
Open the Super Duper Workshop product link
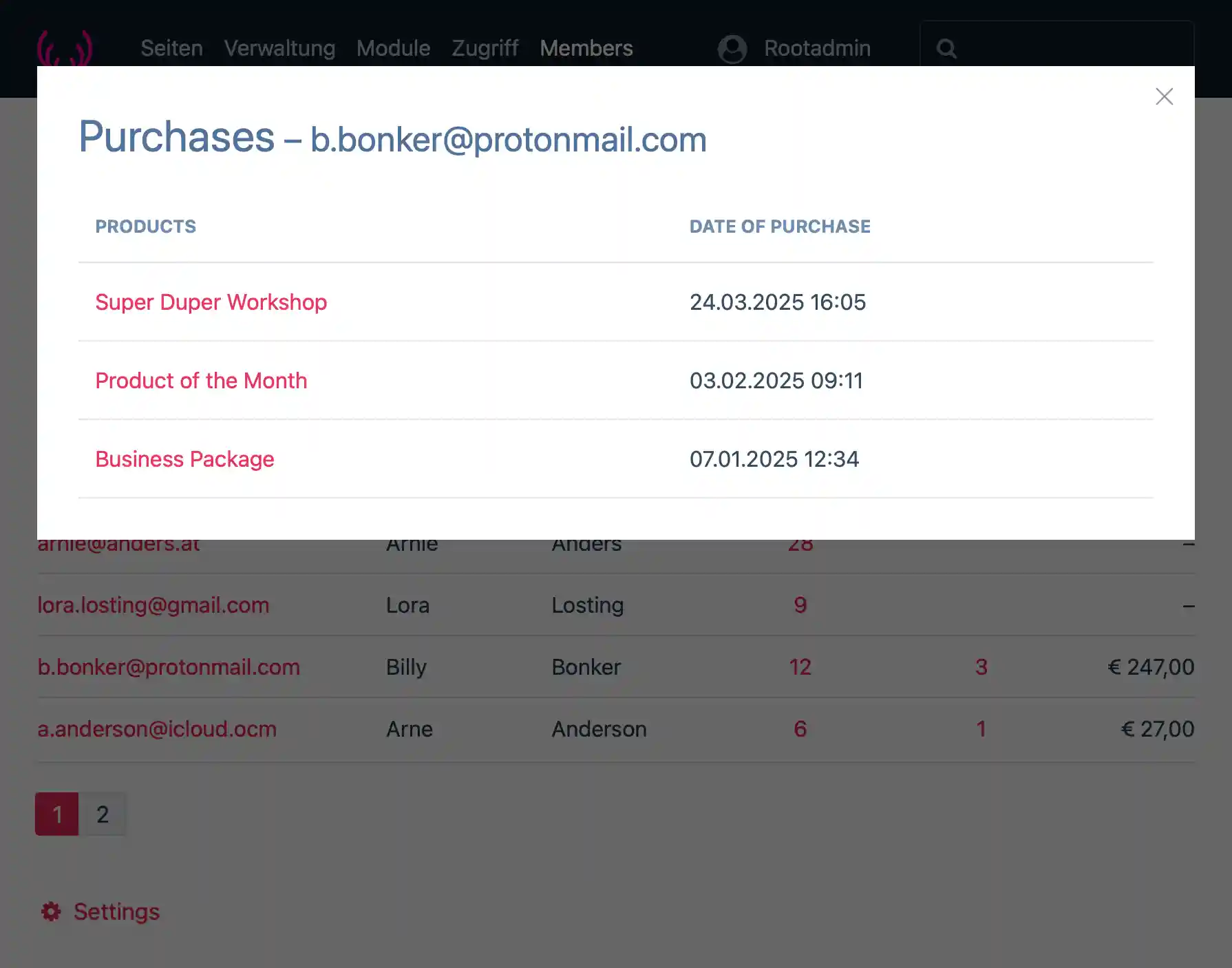point(211,302)
